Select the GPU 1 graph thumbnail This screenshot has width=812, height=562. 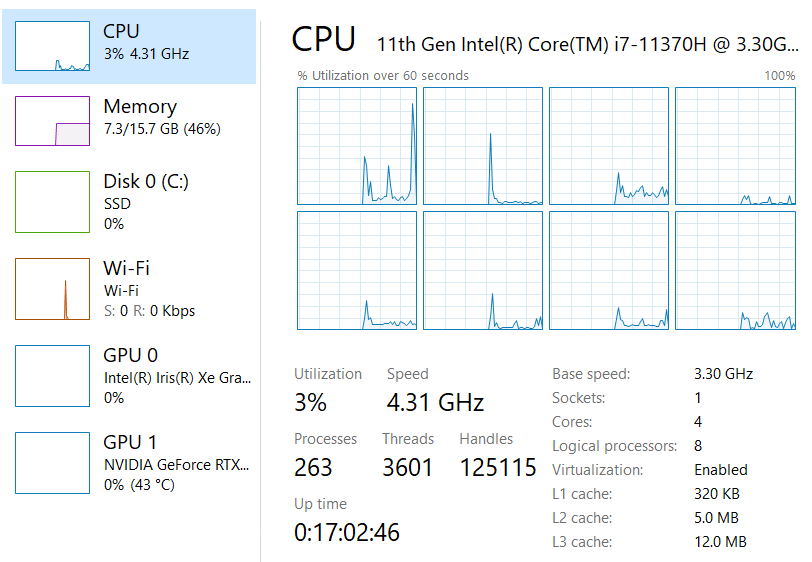(52, 463)
